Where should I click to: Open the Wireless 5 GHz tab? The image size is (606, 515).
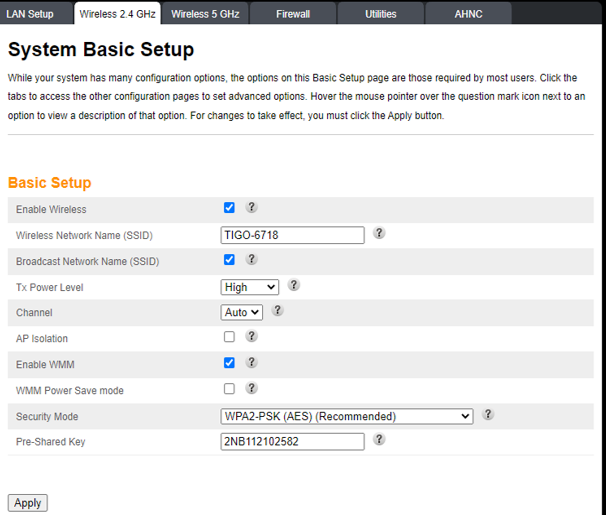click(x=205, y=14)
